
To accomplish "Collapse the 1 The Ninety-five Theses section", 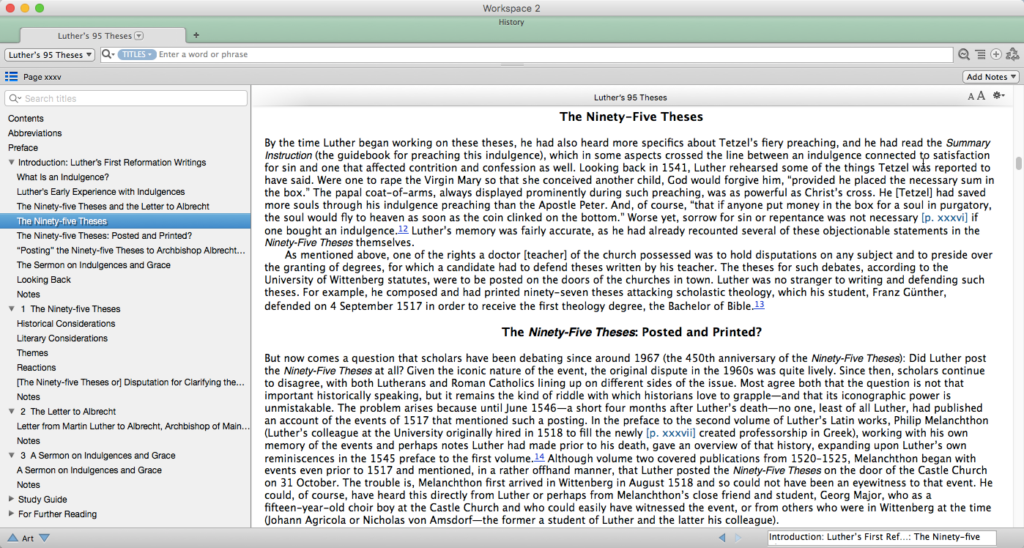I will click(11, 308).
